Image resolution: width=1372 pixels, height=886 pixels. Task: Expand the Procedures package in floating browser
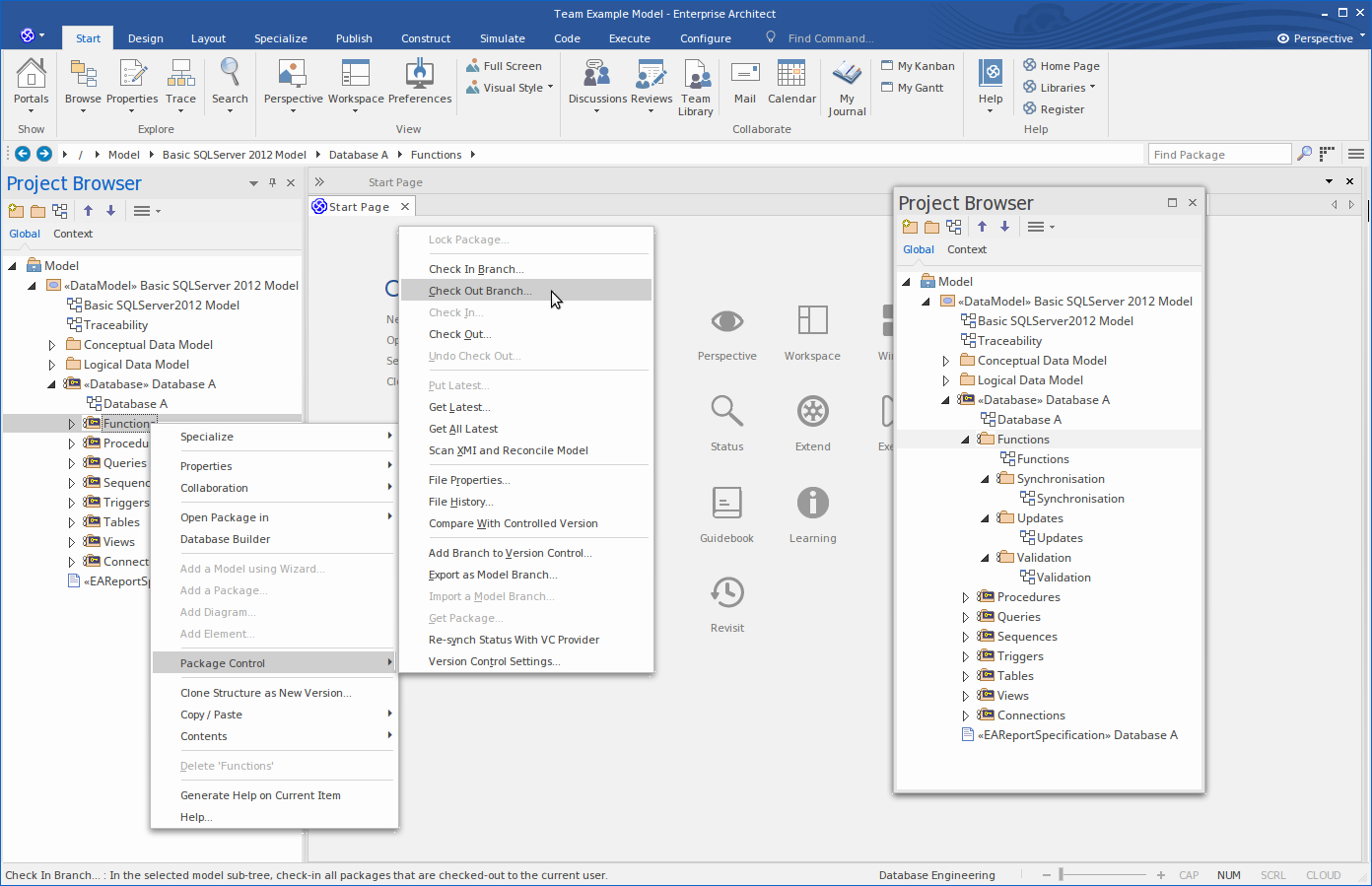point(965,597)
